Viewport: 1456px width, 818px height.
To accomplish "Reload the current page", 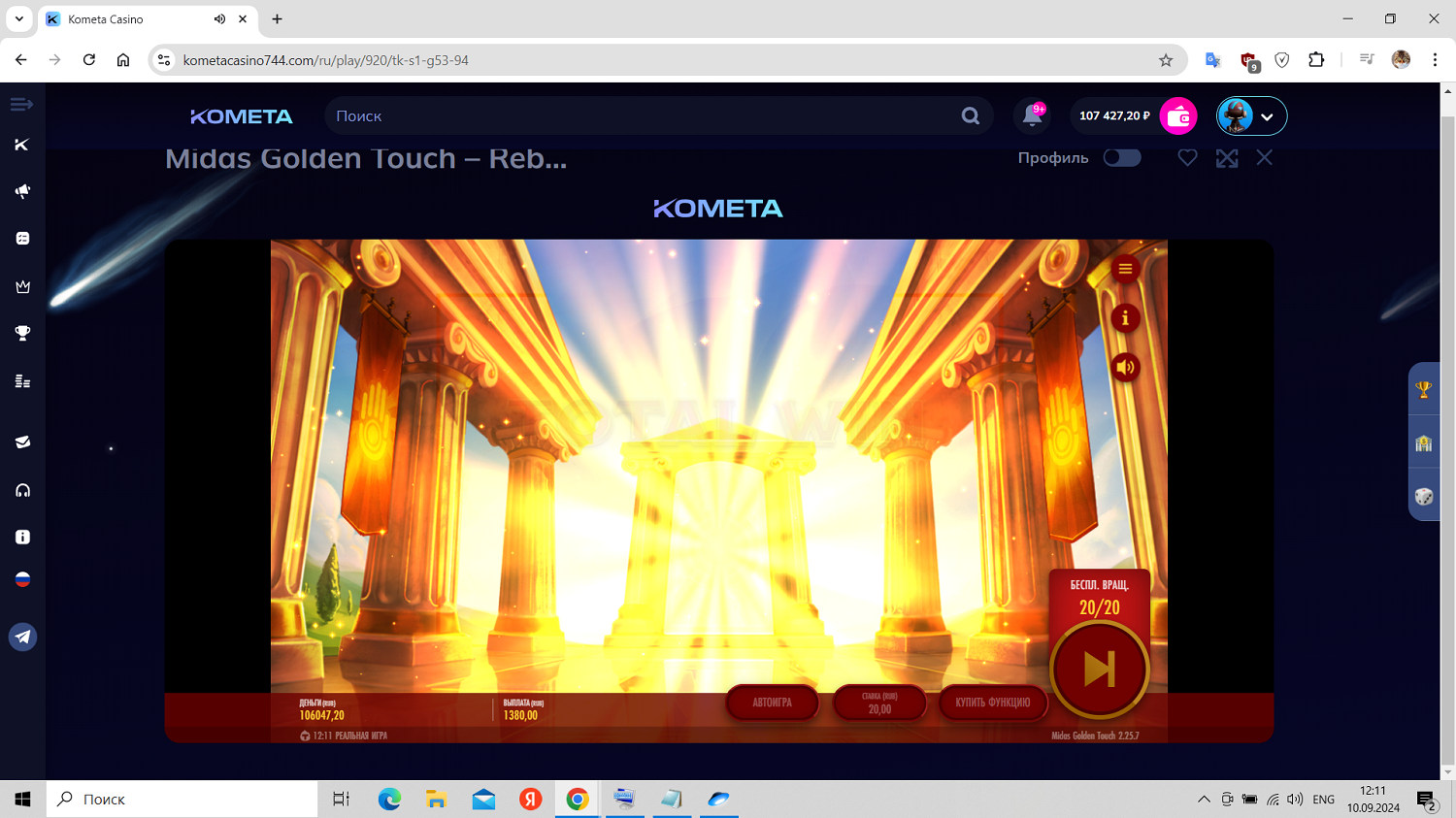I will click(89, 60).
